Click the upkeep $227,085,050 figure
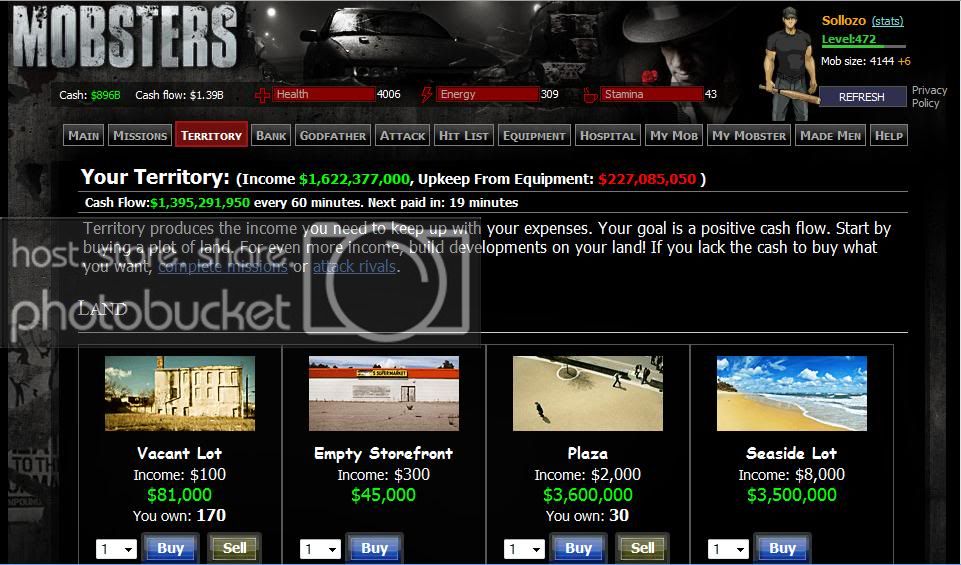Screen dimensions: 961x565 click(647, 179)
